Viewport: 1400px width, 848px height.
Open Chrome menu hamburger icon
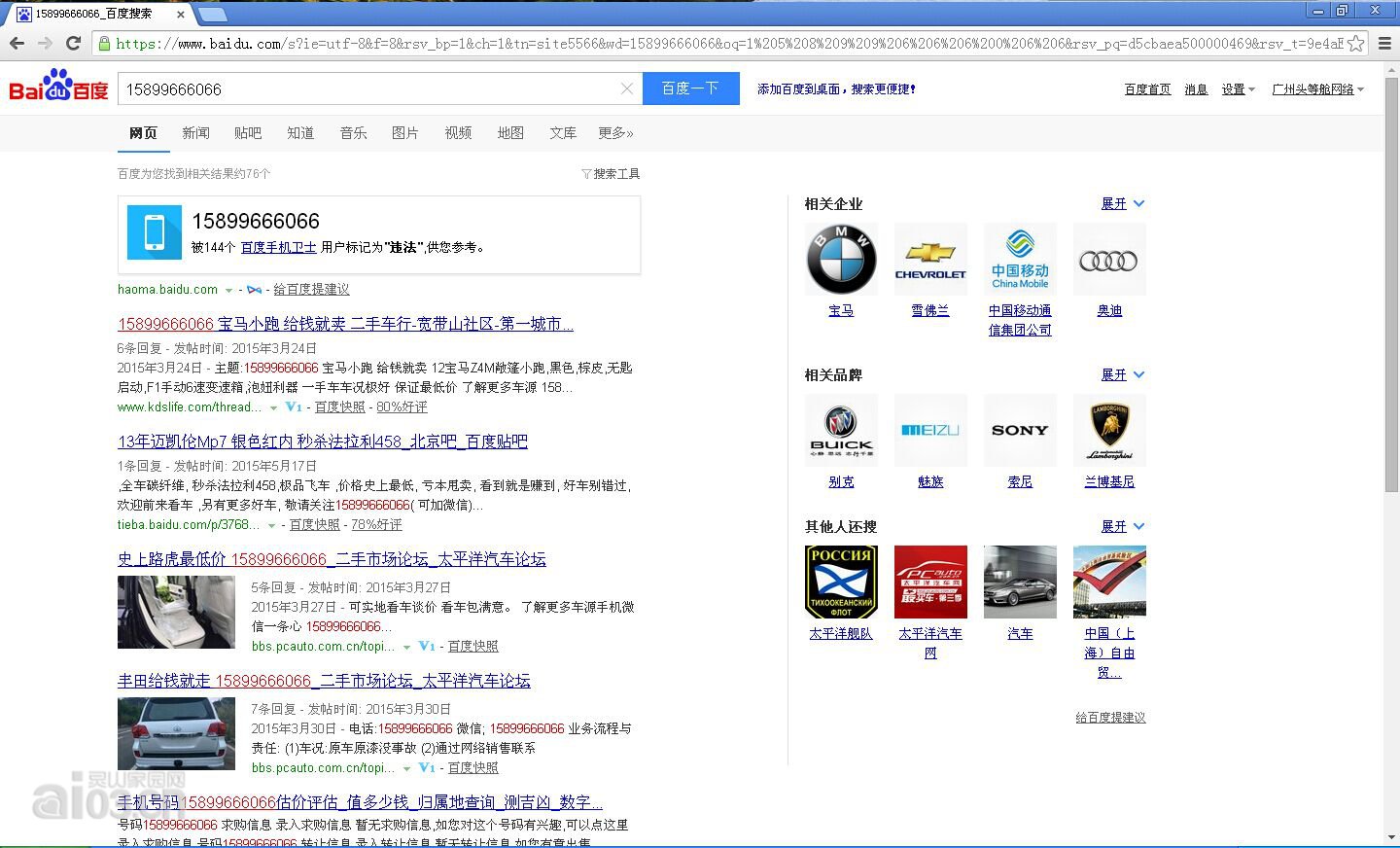(x=1384, y=43)
